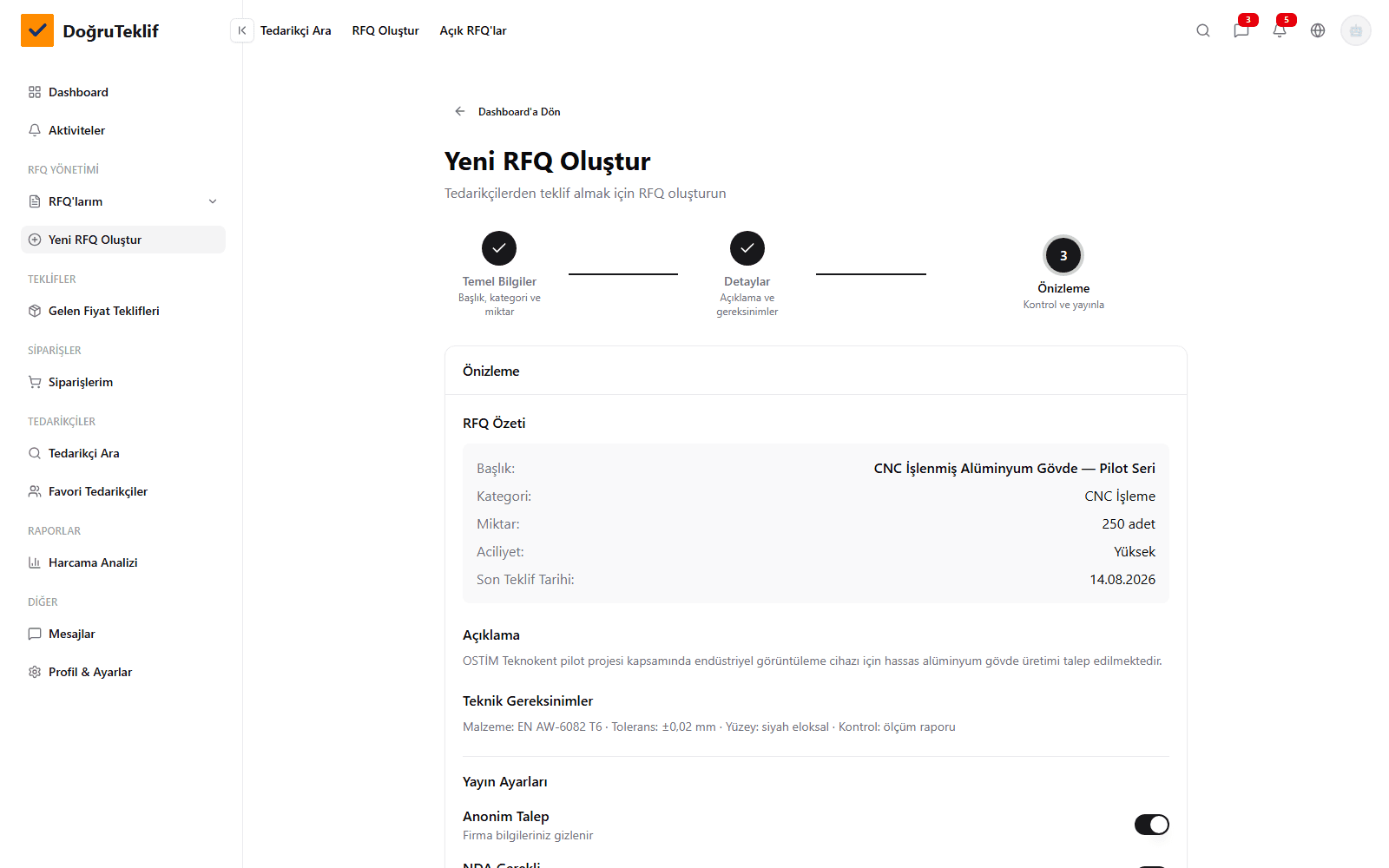This screenshot has height=868, width=1389.
Task: Click the urgency value 'Yüksek'
Action: pos(1135,551)
